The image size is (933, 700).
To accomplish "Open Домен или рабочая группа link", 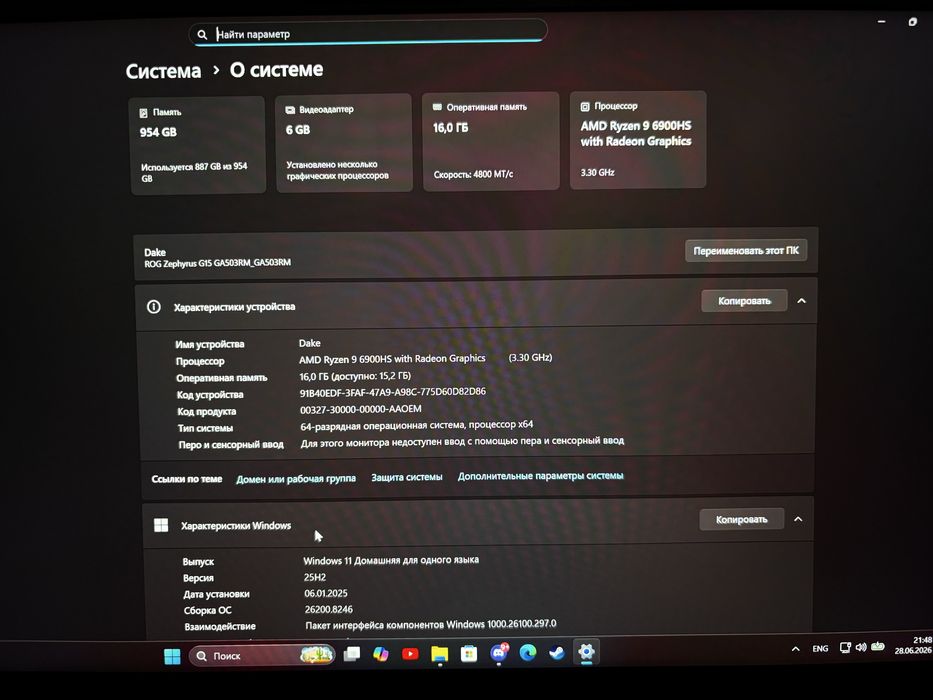I will click(296, 479).
